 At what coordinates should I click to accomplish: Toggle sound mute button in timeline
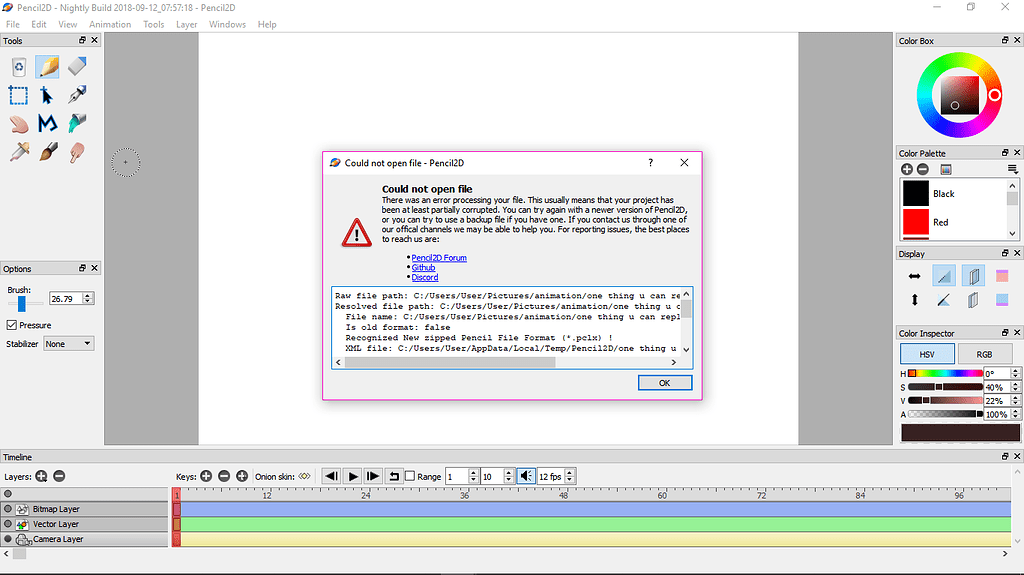(x=526, y=476)
